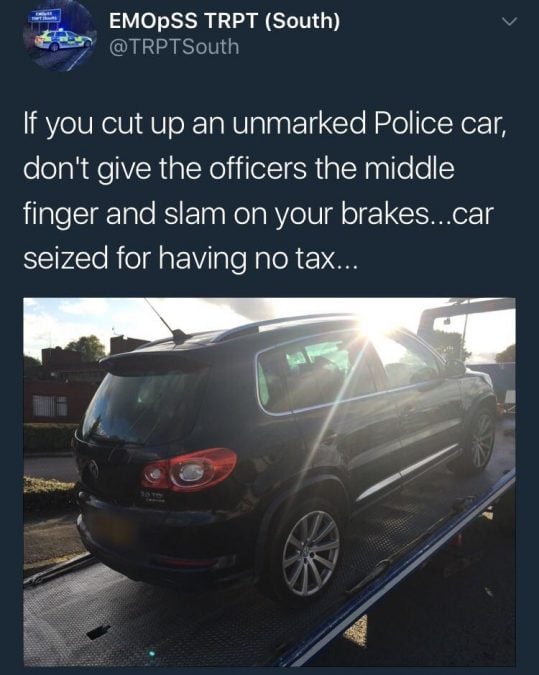Screen dimensions: 539x675
Task: Click the car's front alloy wheel
Action: (x=482, y=440)
